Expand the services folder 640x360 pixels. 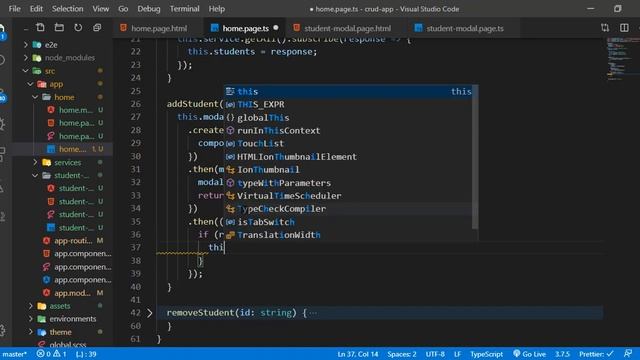pos(35,162)
